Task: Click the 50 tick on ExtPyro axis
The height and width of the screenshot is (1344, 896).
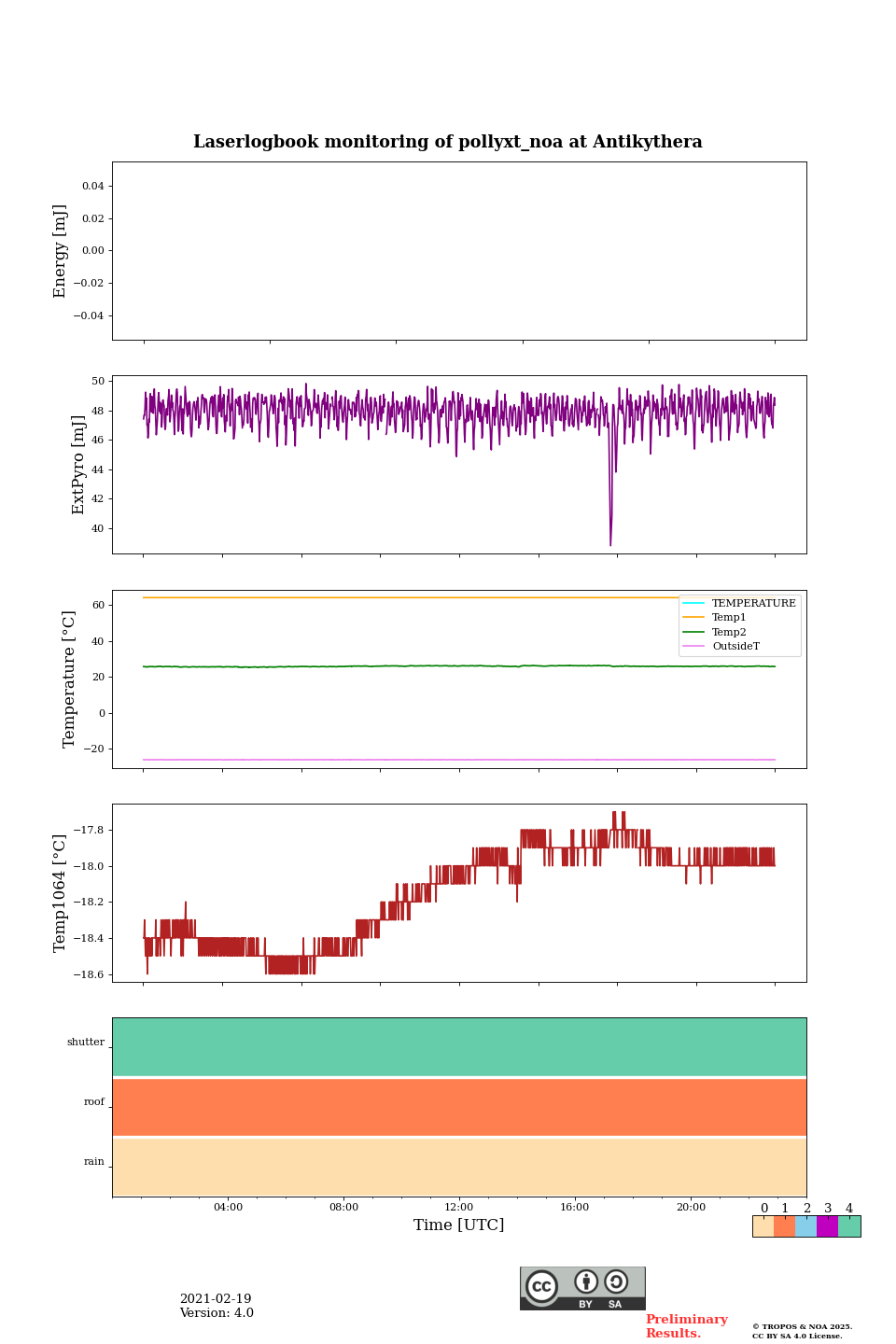Action: tap(98, 381)
